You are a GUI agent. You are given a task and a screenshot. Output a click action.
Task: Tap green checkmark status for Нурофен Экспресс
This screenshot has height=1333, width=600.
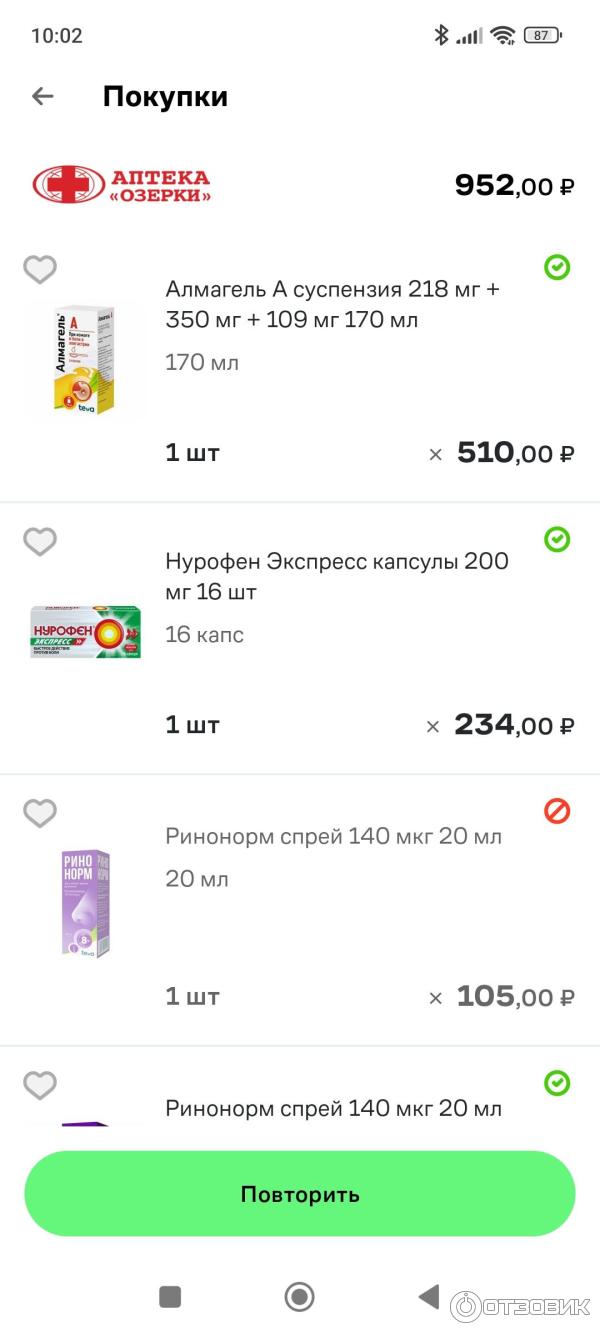(557, 540)
